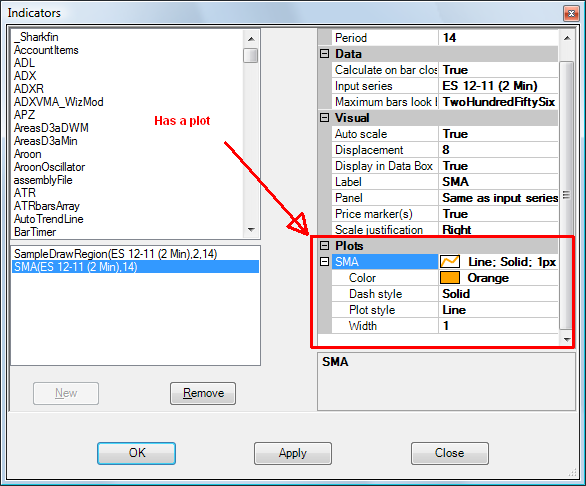Viewport: 586px width, 486px height.
Task: Open the Panel setting value
Action: tap(498, 198)
